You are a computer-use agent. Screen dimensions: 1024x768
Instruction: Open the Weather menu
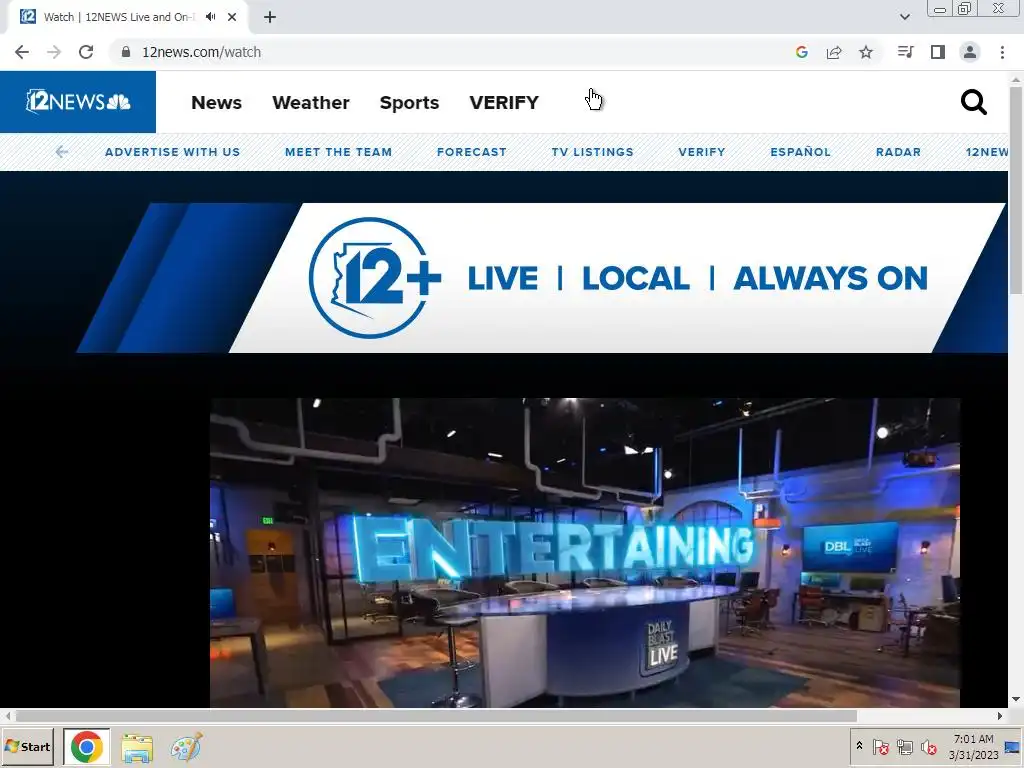[x=311, y=103]
